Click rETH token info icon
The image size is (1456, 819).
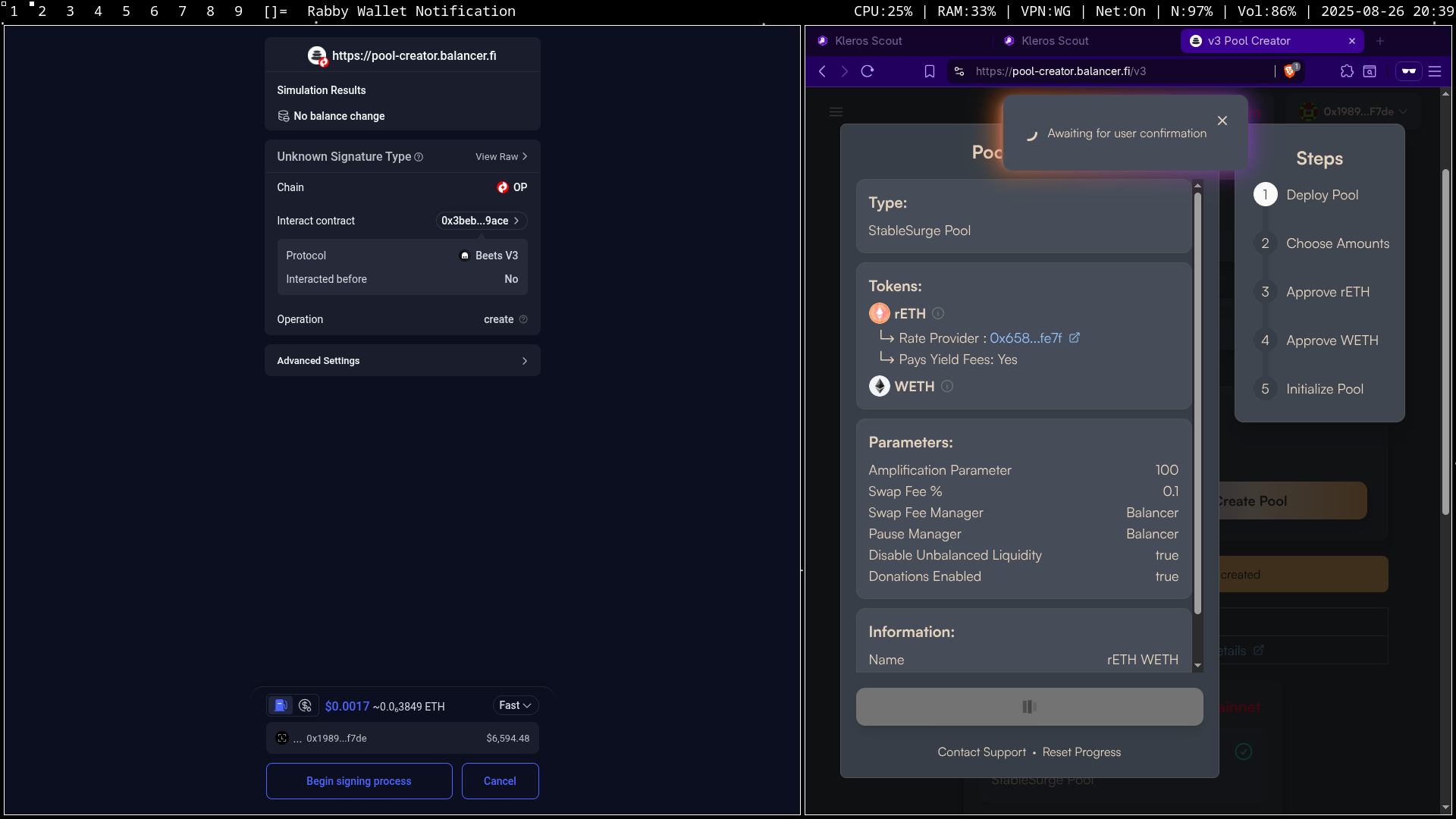[938, 313]
